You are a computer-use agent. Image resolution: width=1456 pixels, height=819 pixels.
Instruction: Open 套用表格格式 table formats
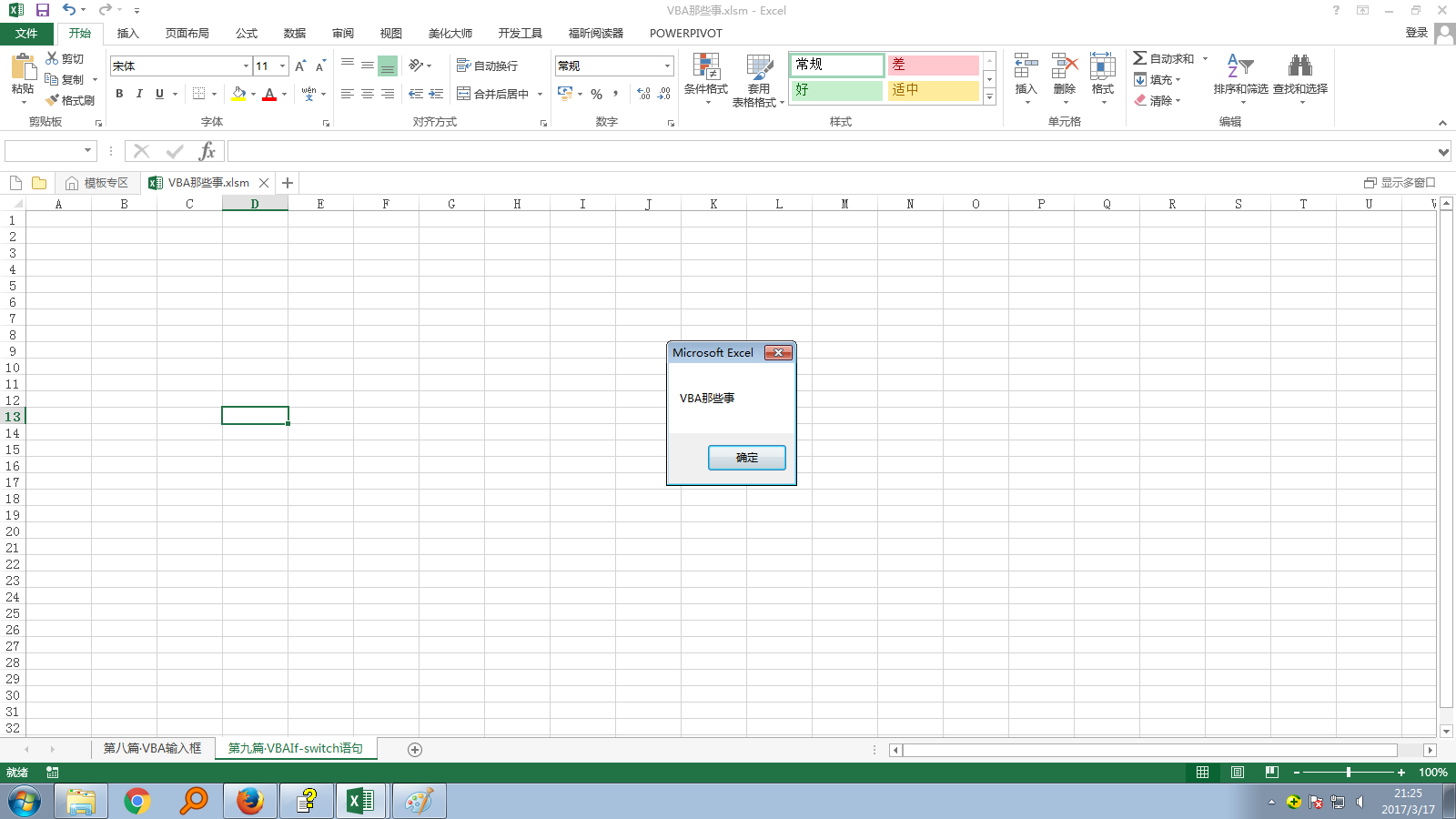pyautogui.click(x=758, y=80)
